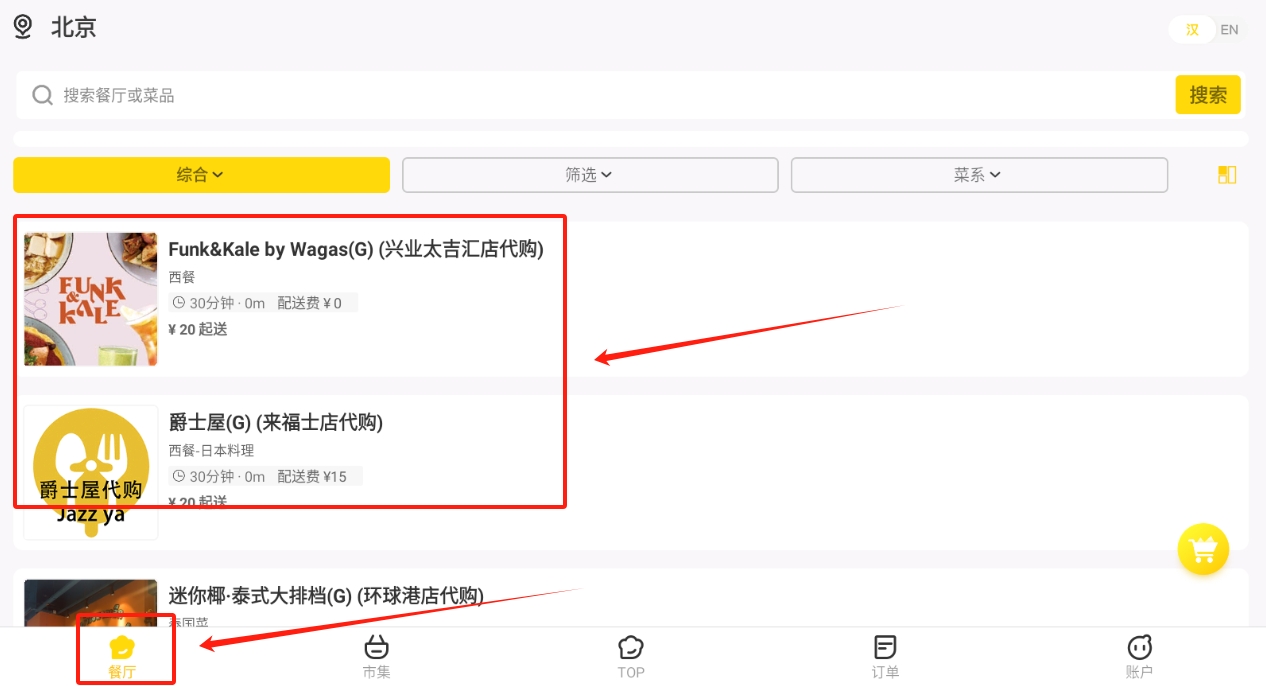Tap the location pin icon
This screenshot has height=686, width=1266.
23,27
